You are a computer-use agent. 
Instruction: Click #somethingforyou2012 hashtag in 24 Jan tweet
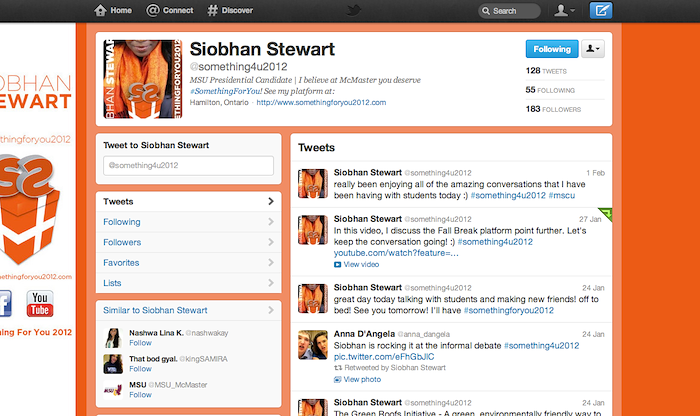click(x=508, y=310)
